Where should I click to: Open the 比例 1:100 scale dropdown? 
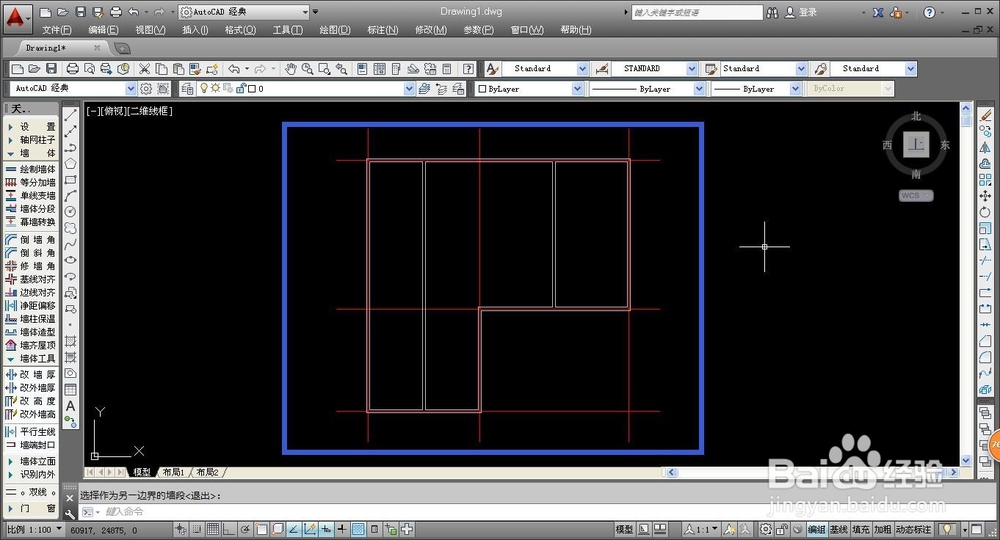(34, 529)
